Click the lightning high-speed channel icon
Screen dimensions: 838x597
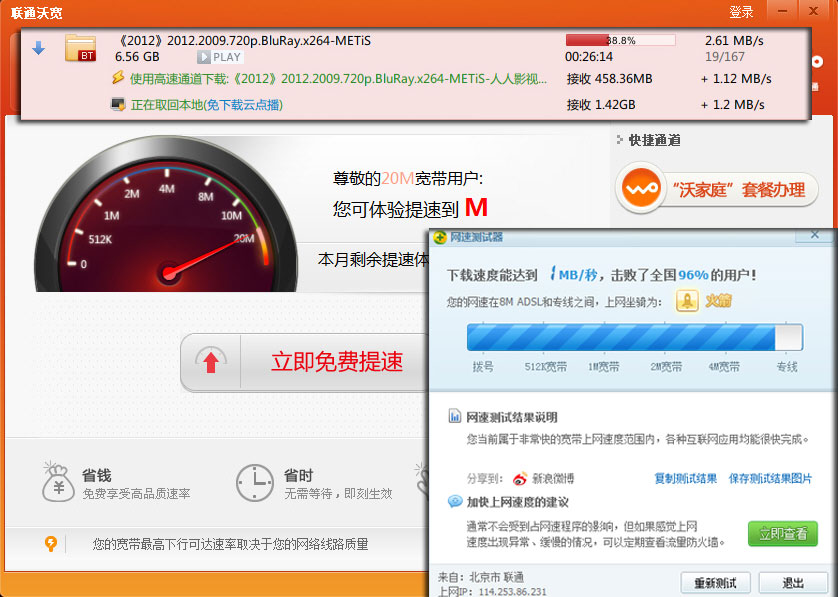[x=118, y=78]
